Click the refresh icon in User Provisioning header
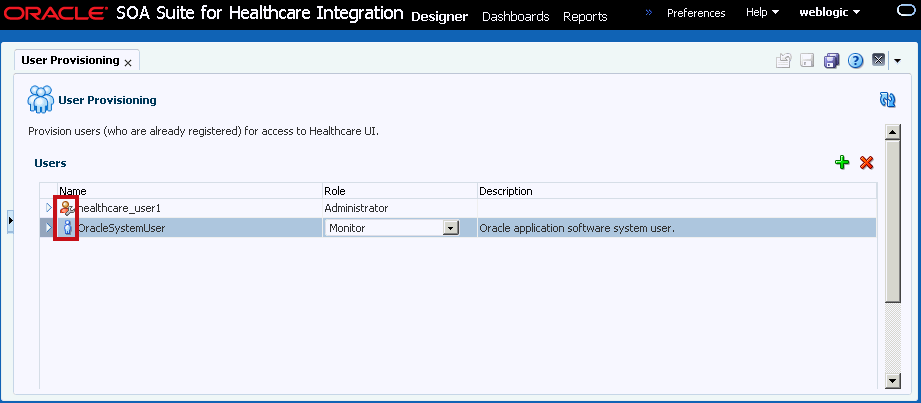 (888, 100)
